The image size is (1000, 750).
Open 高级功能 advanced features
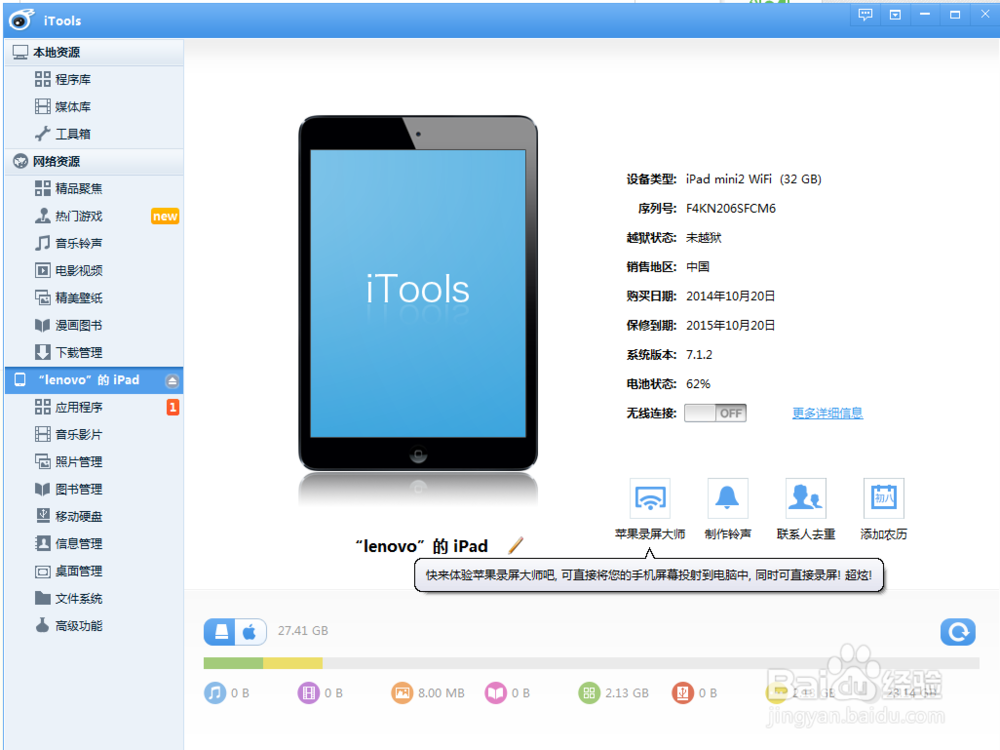pyautogui.click(x=78, y=626)
